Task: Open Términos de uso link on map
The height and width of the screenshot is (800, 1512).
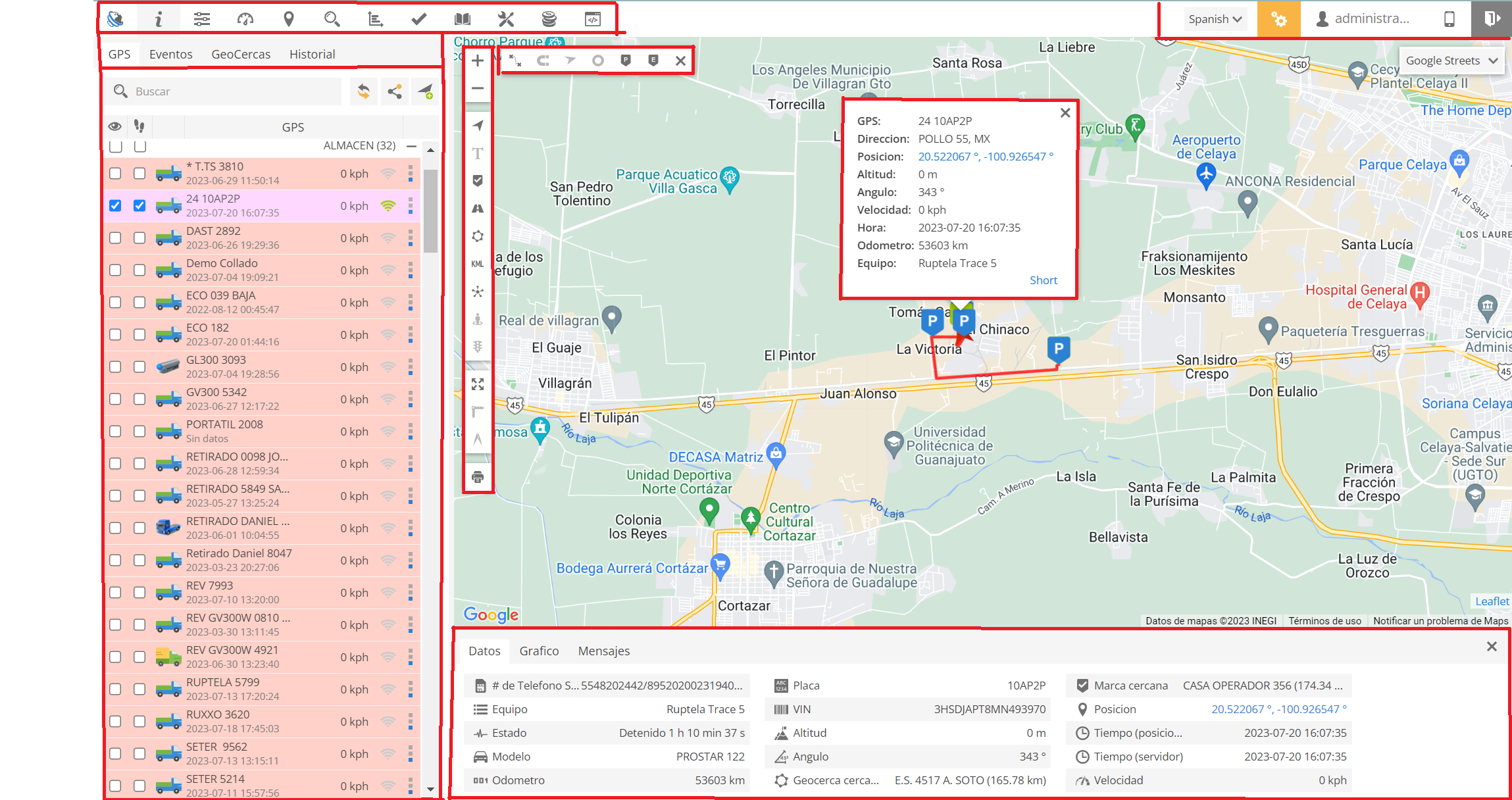Action: (x=1324, y=620)
